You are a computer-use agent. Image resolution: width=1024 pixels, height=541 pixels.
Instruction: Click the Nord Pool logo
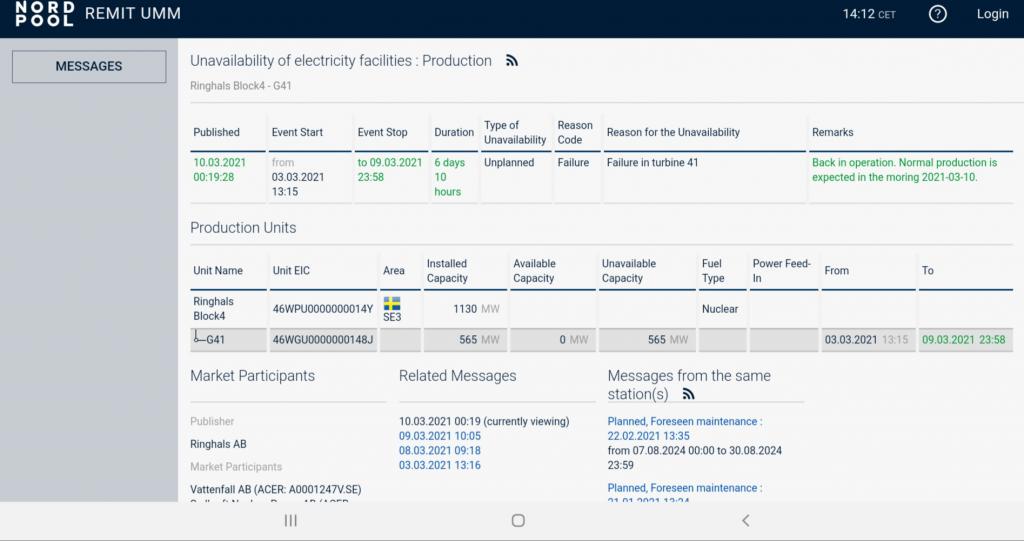[44, 14]
